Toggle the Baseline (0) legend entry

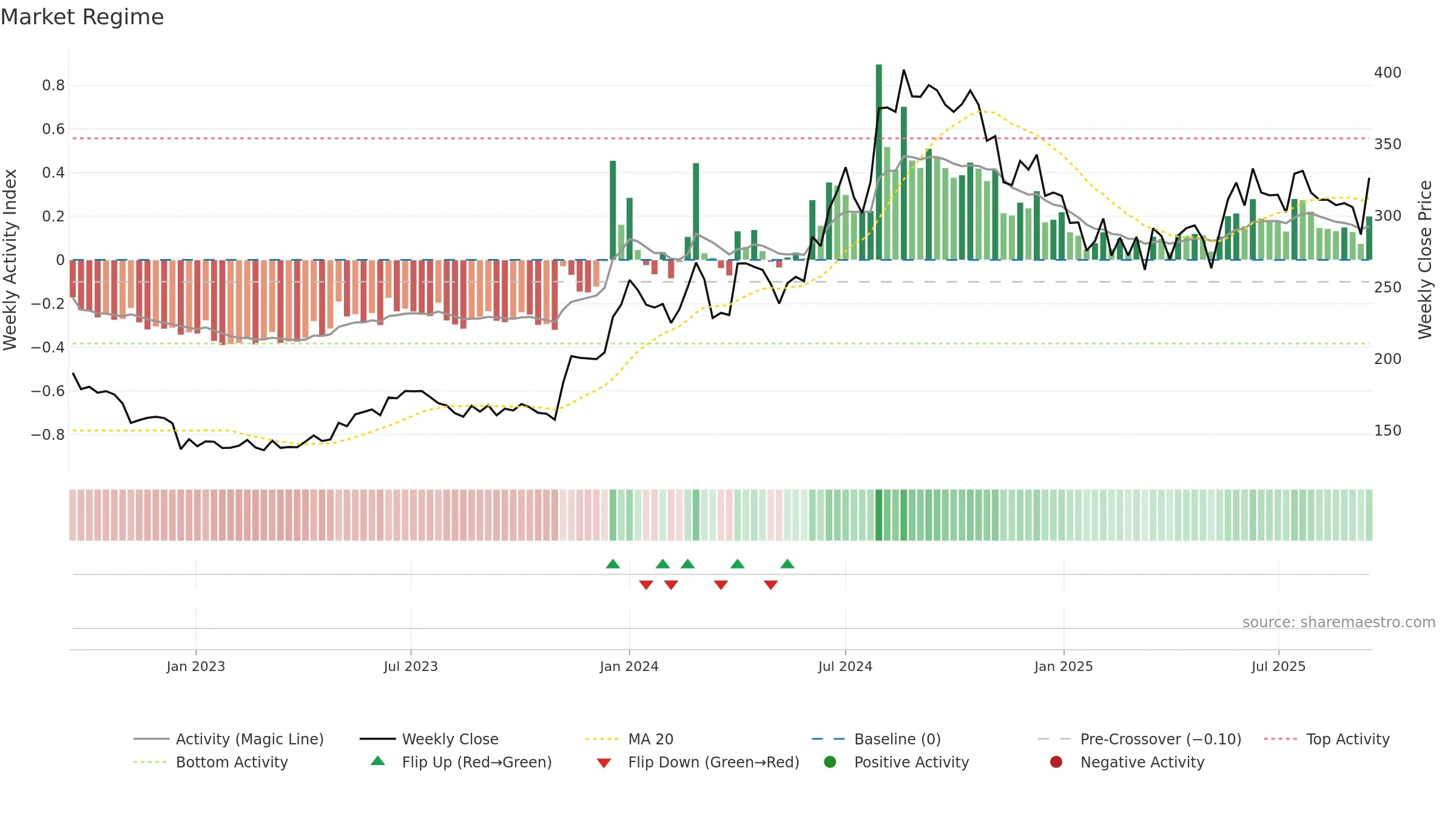tap(876, 739)
